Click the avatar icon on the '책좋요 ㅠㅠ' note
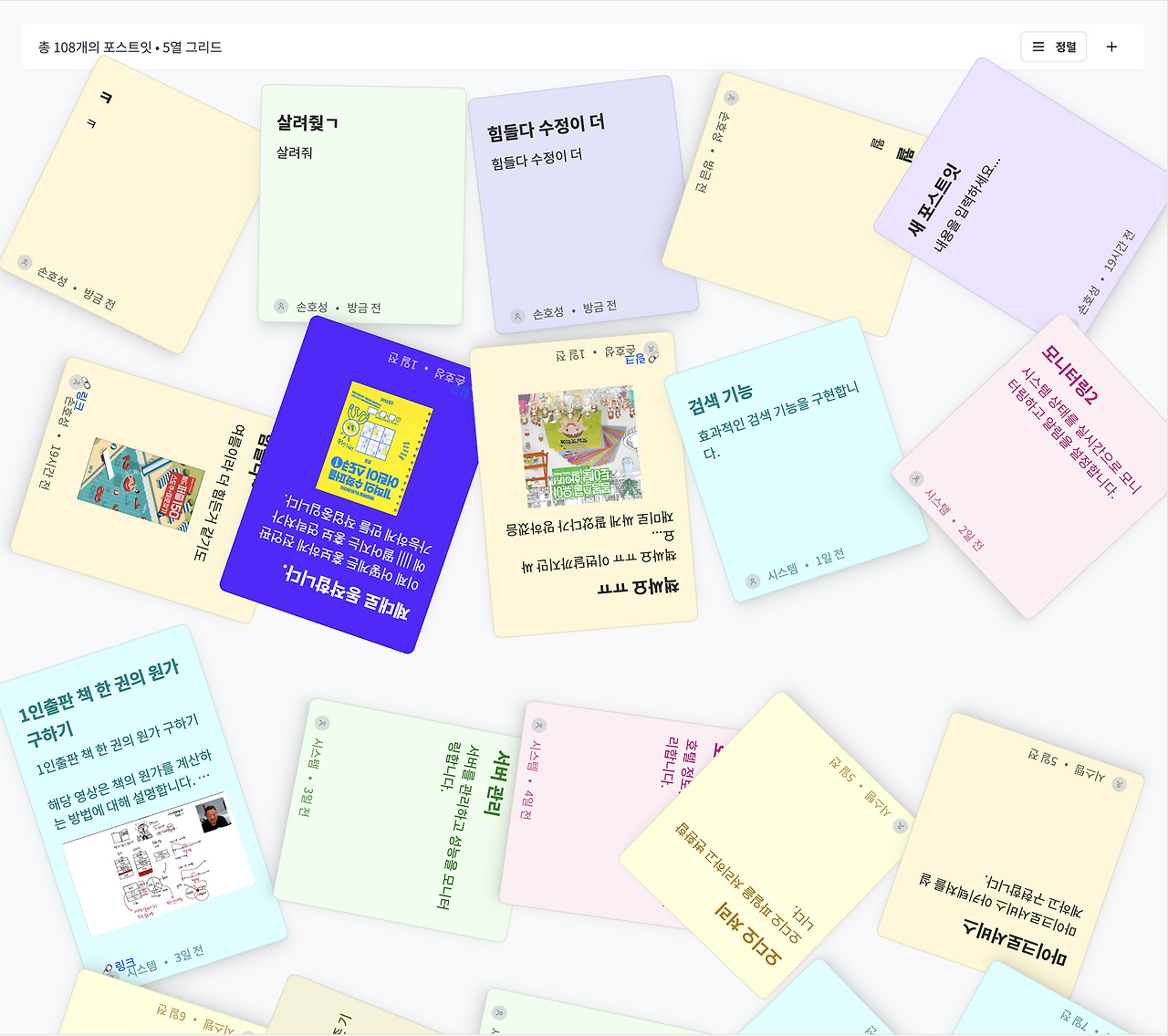The image size is (1168, 1036). click(651, 349)
